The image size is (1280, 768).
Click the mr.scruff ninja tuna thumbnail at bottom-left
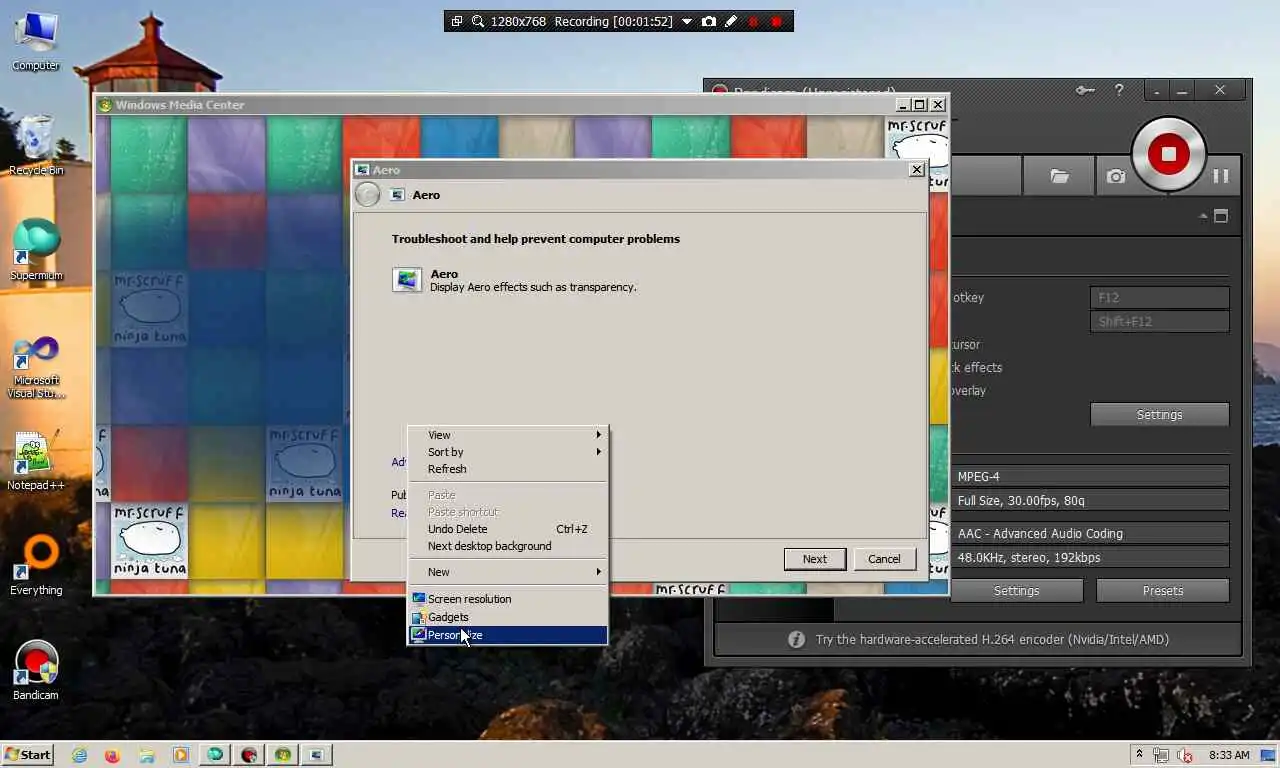149,541
